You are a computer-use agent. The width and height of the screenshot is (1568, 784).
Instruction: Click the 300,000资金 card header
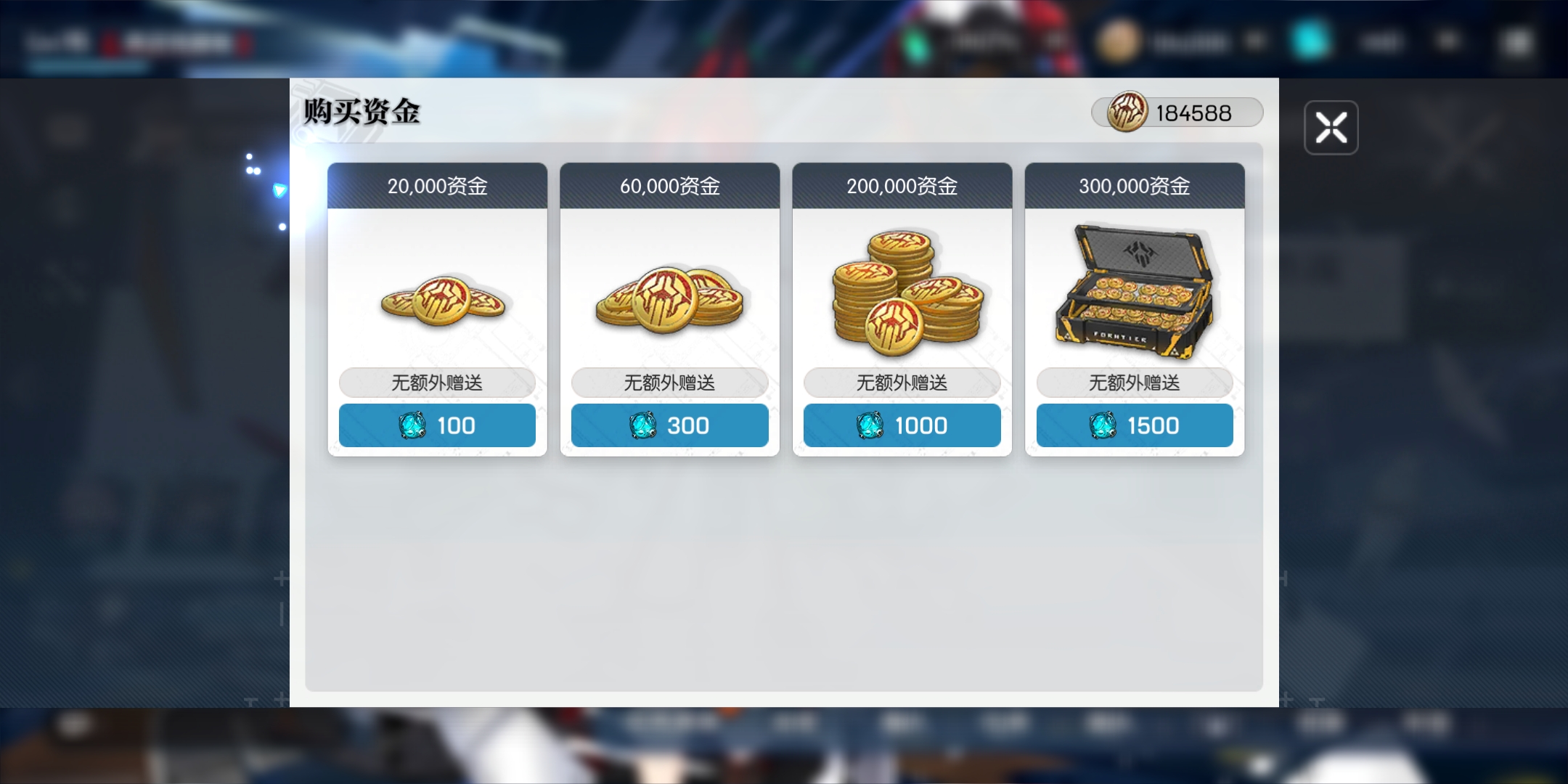click(x=1134, y=186)
